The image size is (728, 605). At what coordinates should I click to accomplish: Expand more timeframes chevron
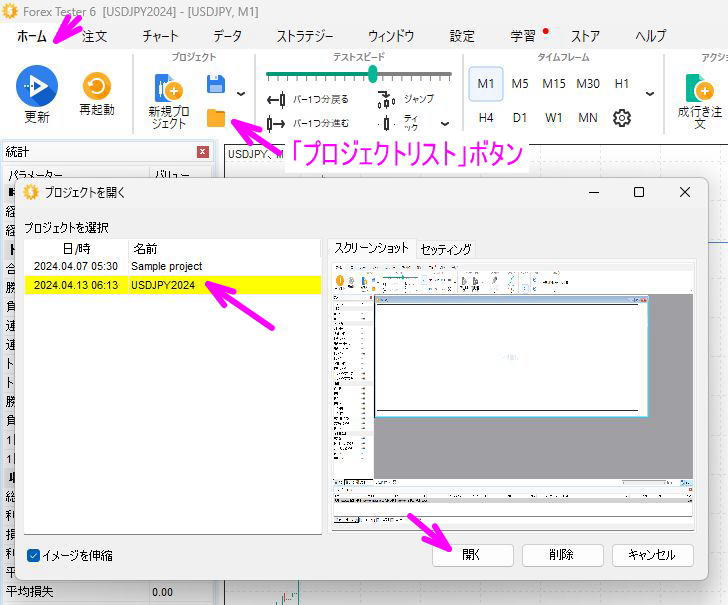click(650, 94)
